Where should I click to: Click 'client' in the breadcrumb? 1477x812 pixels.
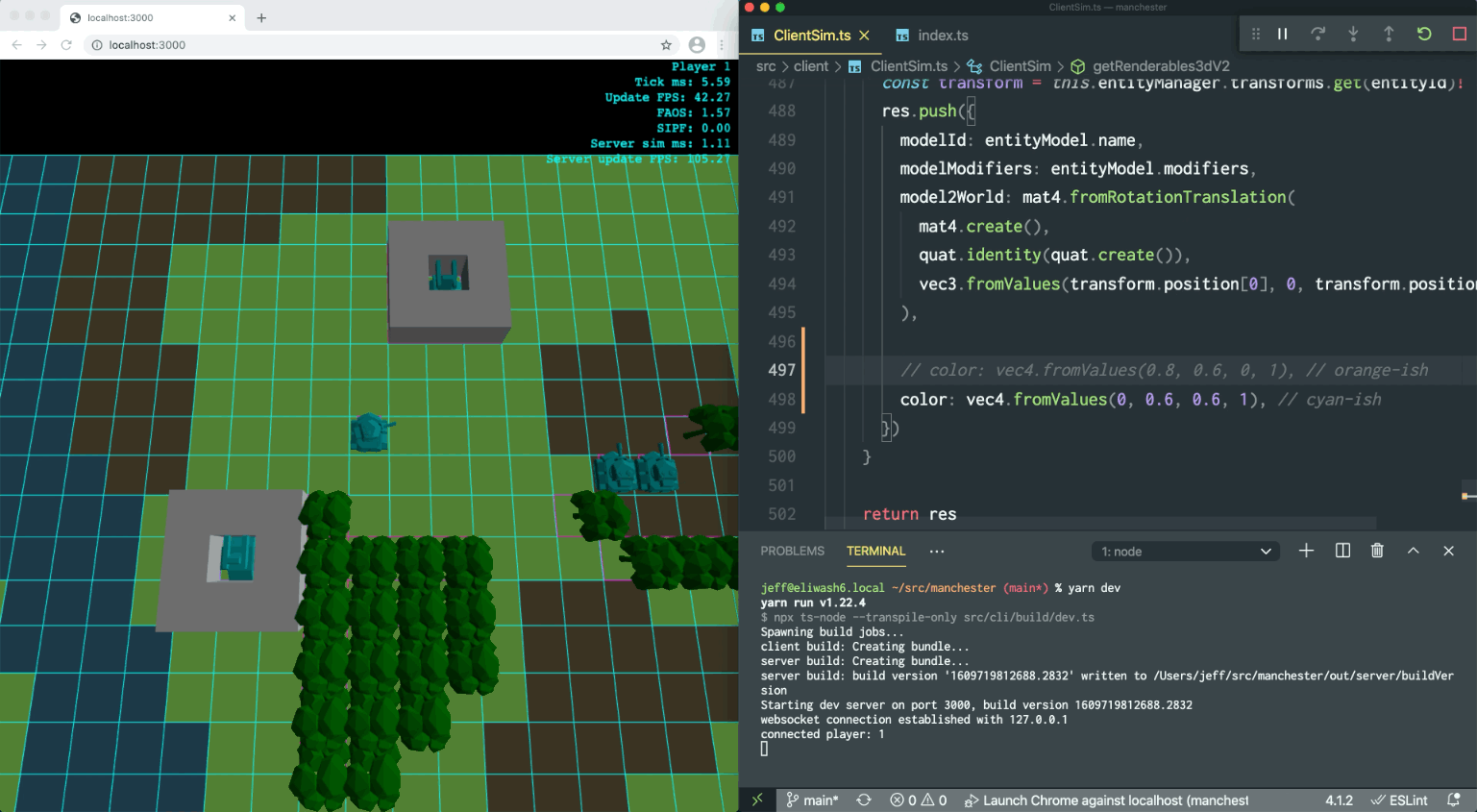811,66
